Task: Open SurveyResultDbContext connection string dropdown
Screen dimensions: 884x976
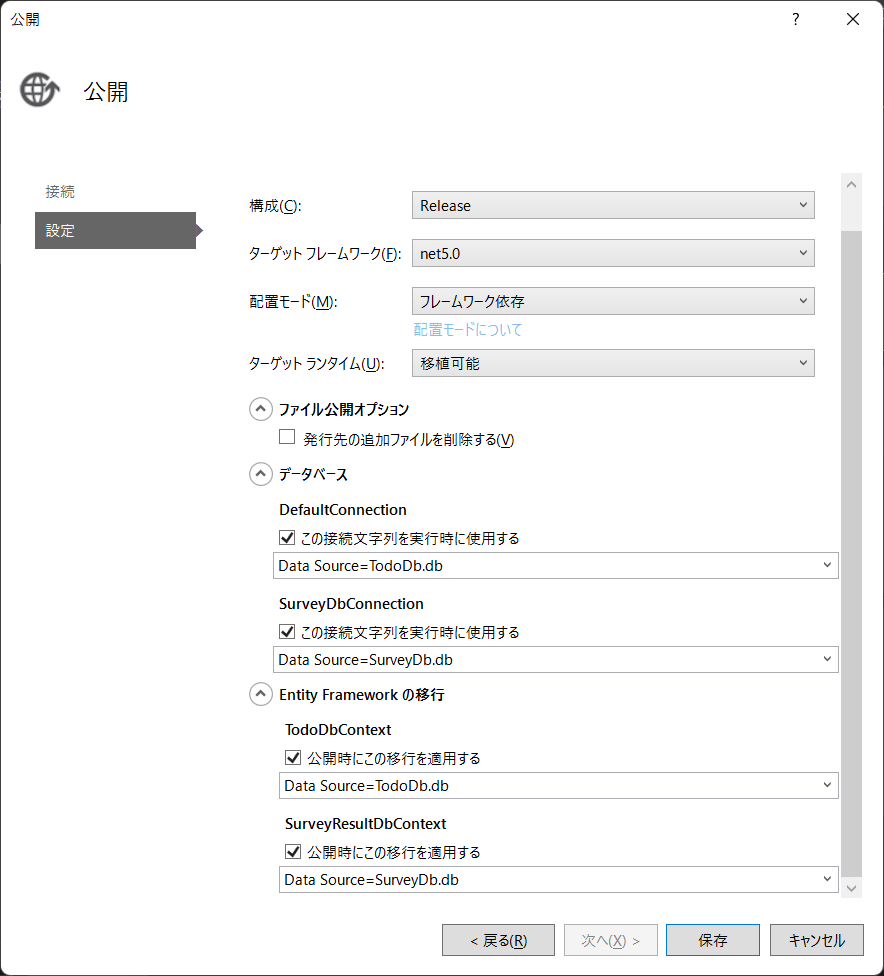Action: coord(559,880)
